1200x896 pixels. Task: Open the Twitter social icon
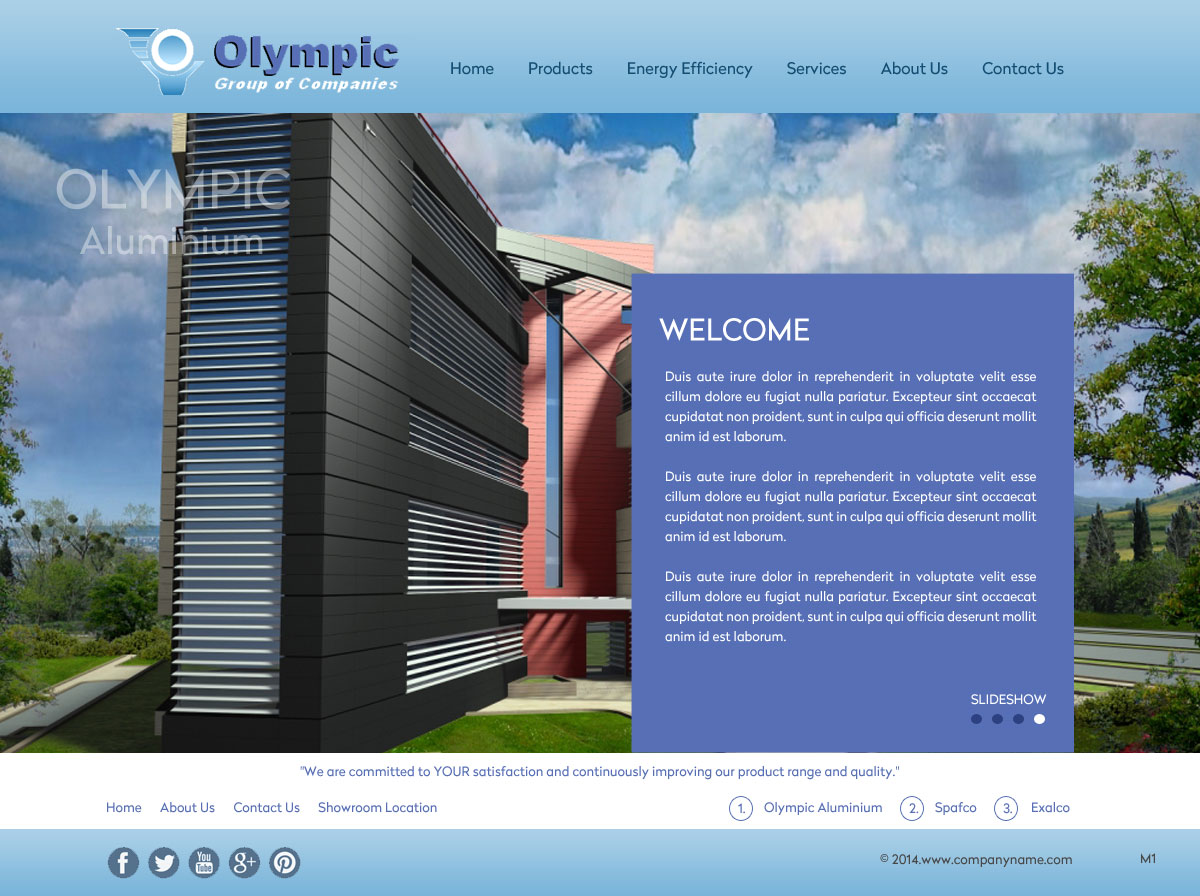click(x=164, y=862)
